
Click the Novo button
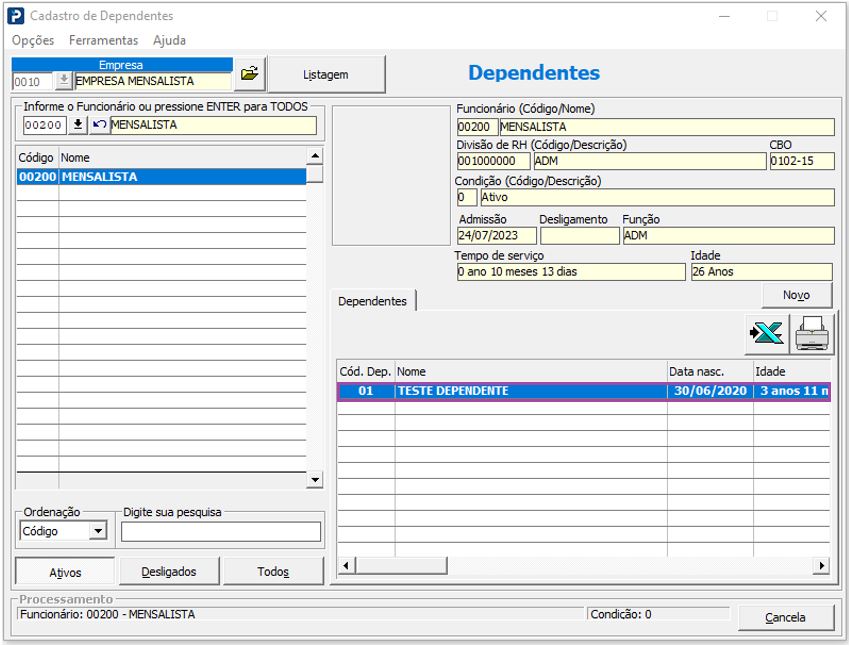pos(796,295)
